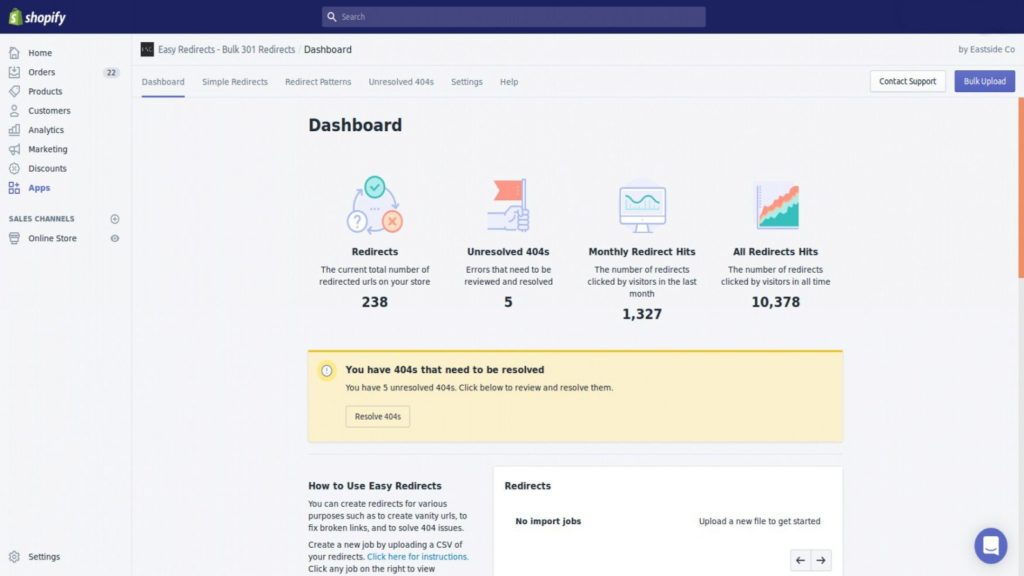Click the Online Store shop icon
This screenshot has width=1024, height=576.
14,238
